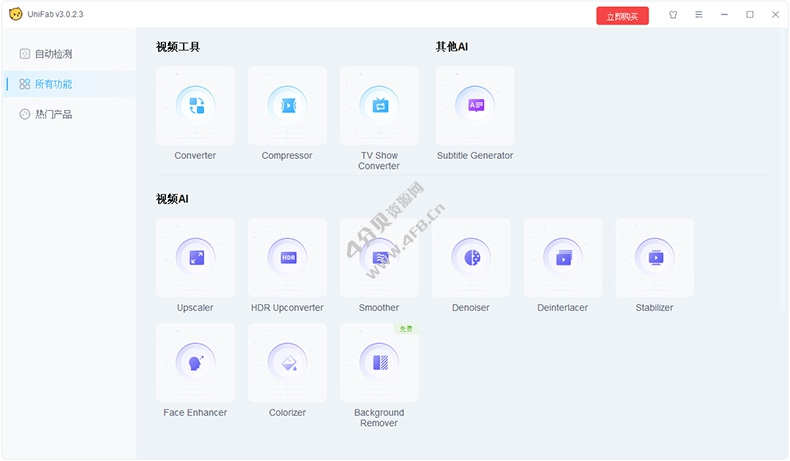Select the TV Show Converter icon
Image resolution: width=790 pixels, height=461 pixels.
[379, 105]
